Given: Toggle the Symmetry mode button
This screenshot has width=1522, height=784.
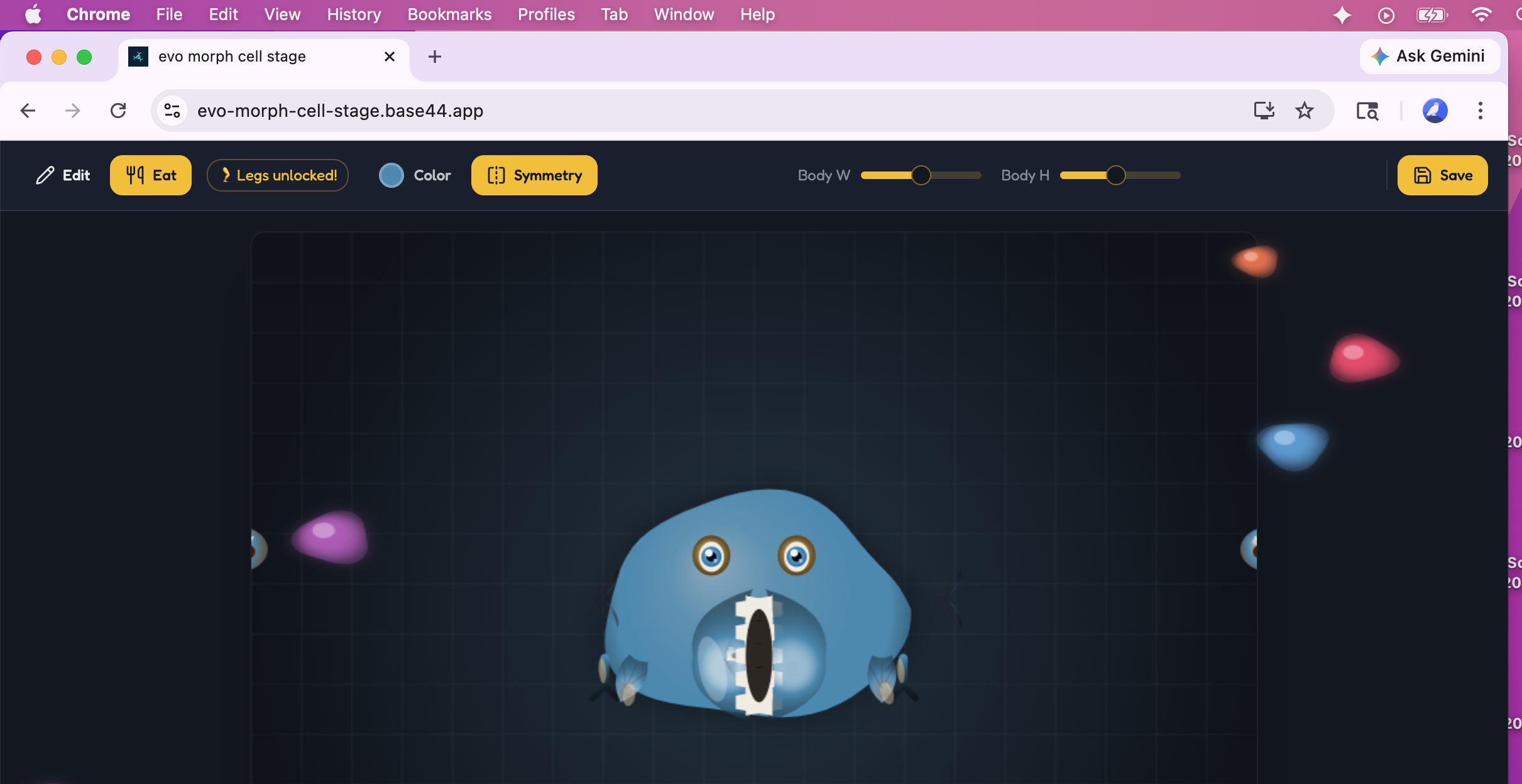Looking at the screenshot, I should tap(534, 175).
